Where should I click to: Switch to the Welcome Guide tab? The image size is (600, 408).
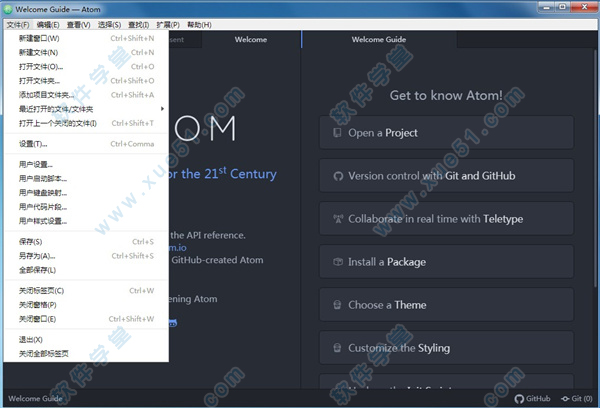click(379, 39)
